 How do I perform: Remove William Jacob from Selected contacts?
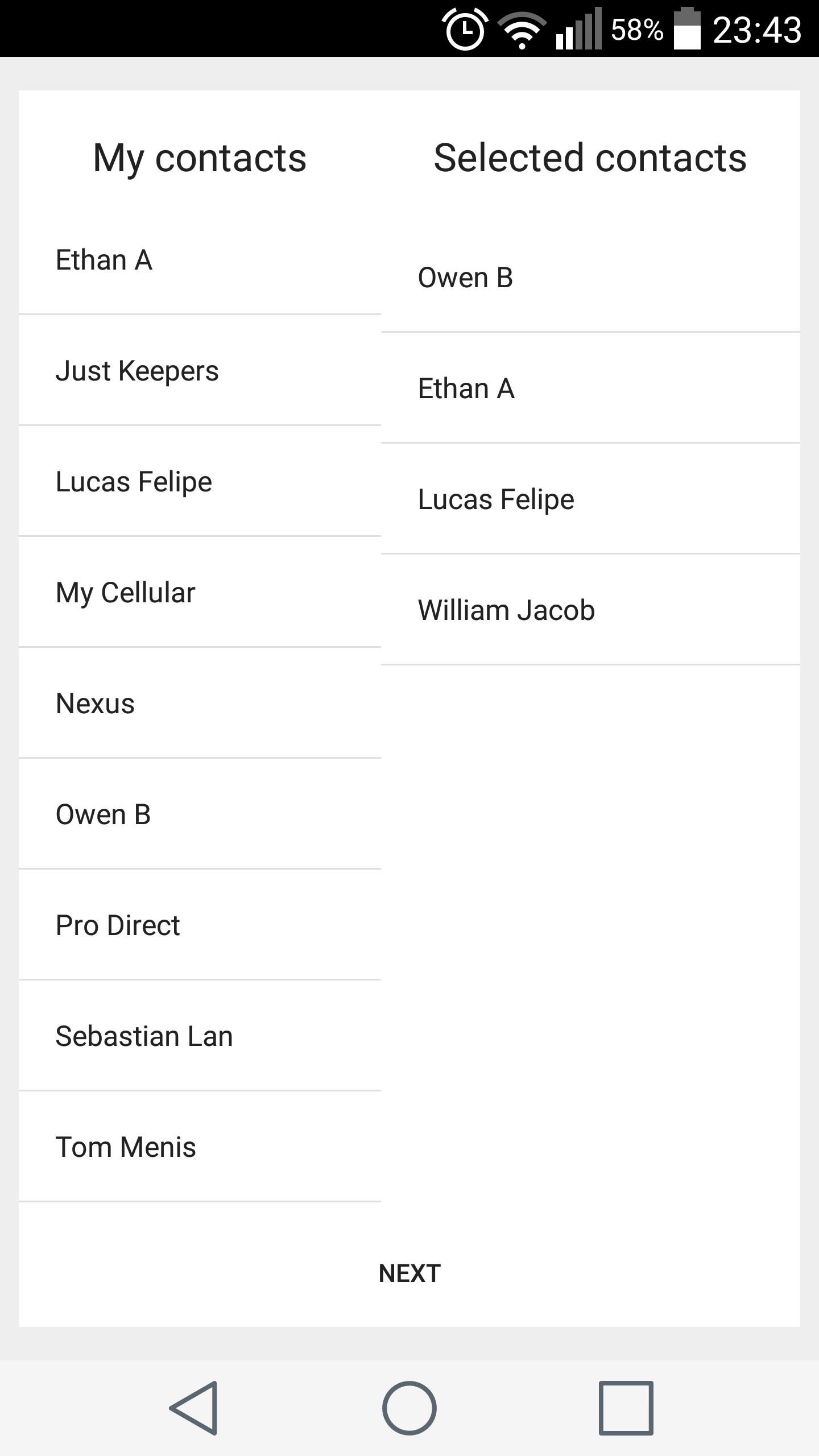(x=590, y=610)
